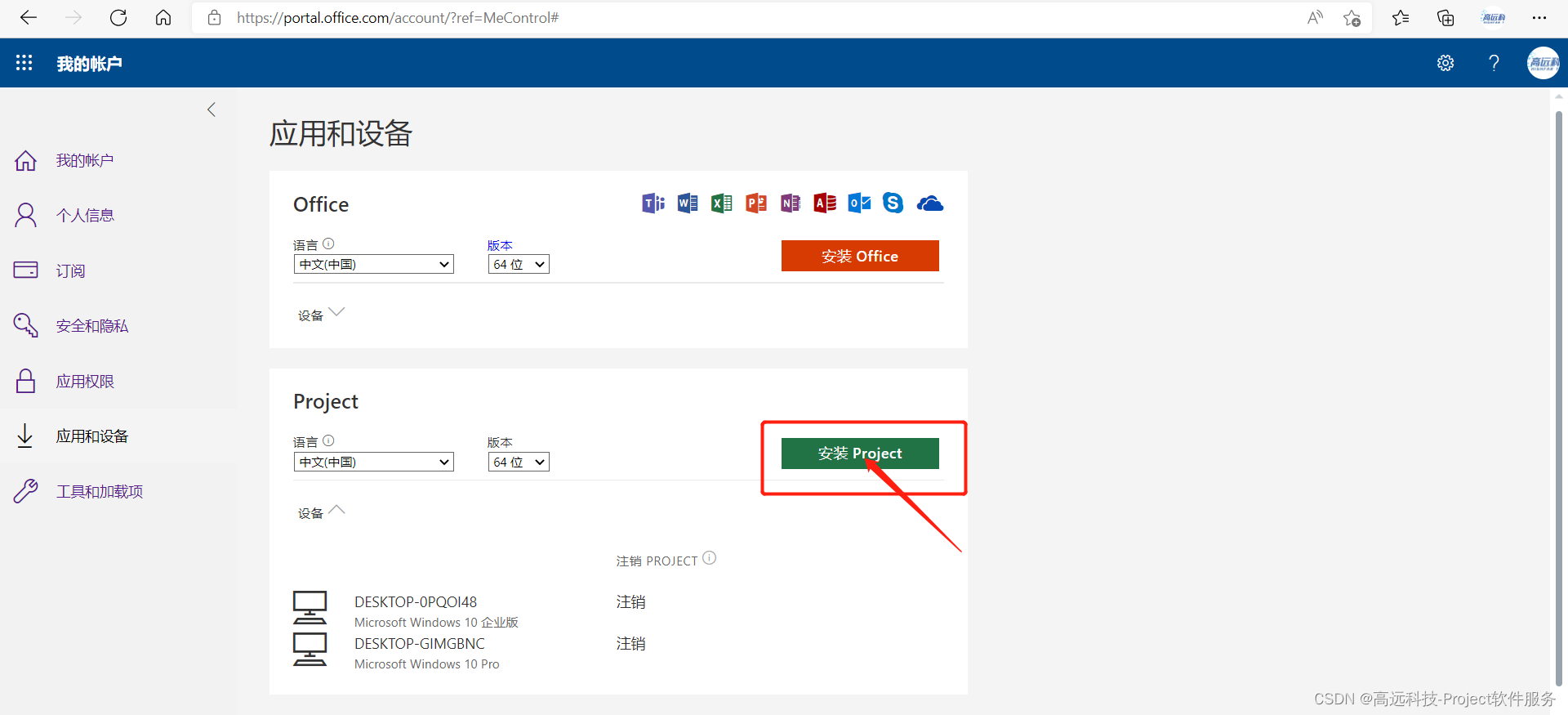Click the help question mark icon
The image size is (1568, 715).
click(1494, 63)
